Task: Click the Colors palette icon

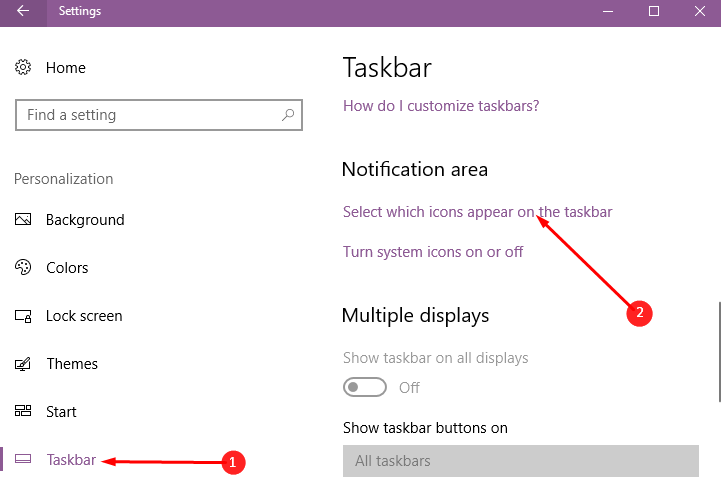Action: click(23, 267)
